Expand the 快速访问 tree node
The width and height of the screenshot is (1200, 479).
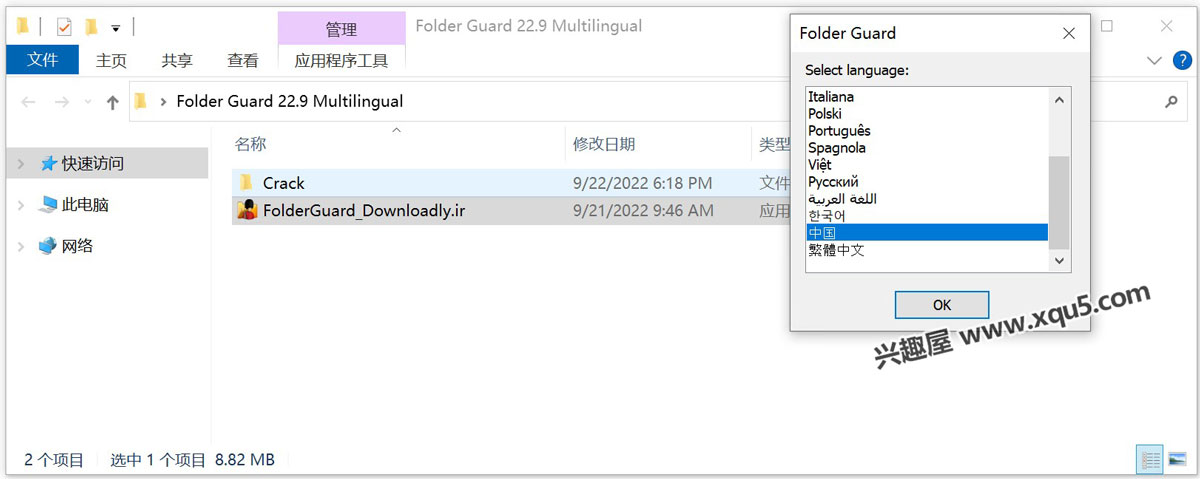(x=21, y=164)
